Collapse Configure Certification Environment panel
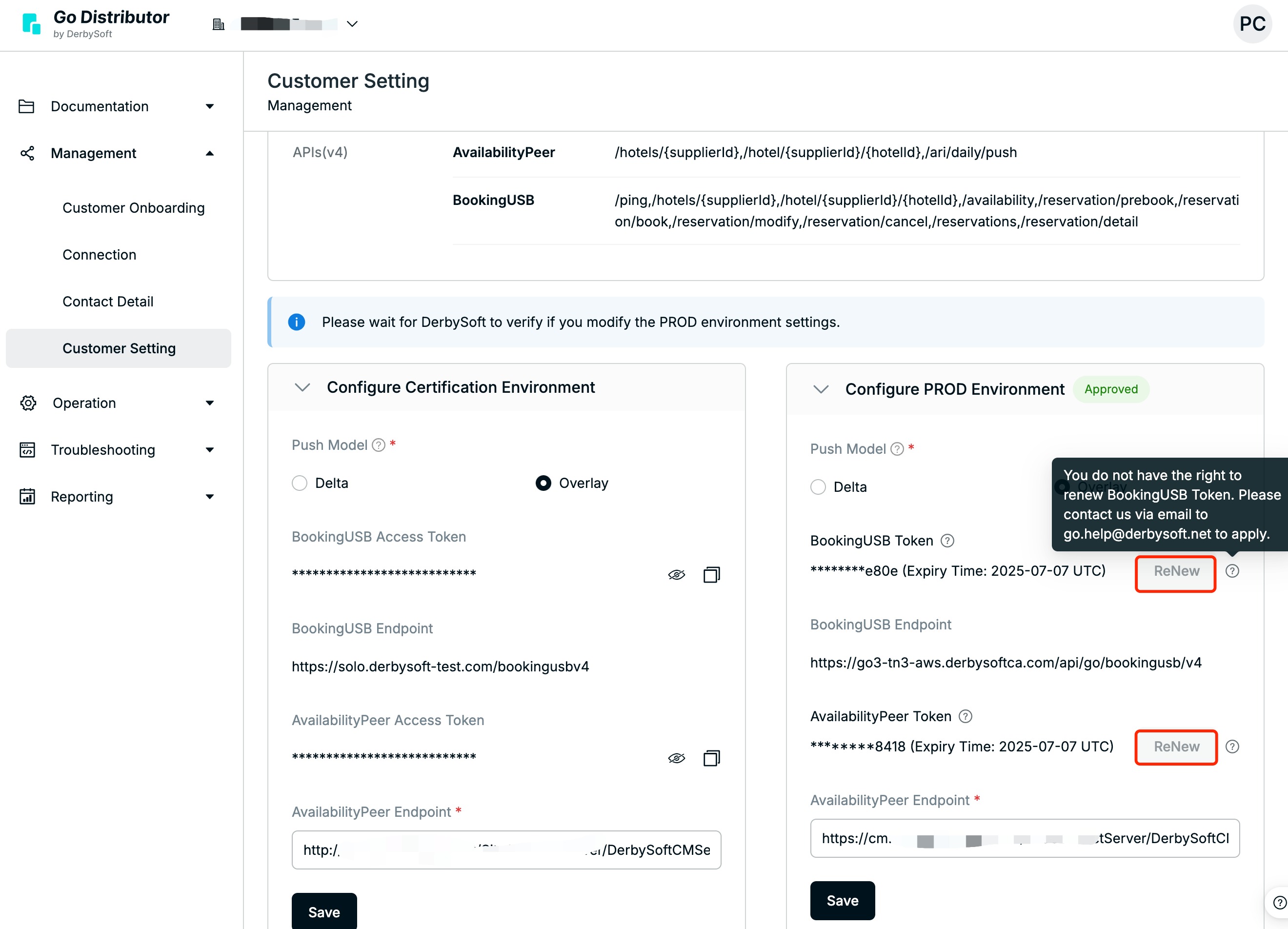The height and width of the screenshot is (929, 1288). [302, 387]
